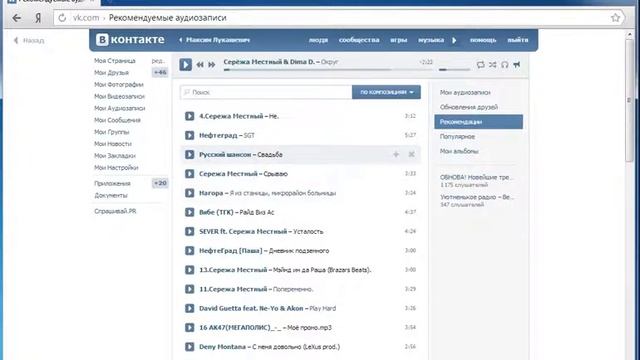This screenshot has height=360, width=640.
Task: Click the browser back arrow
Action: coord(16,18)
